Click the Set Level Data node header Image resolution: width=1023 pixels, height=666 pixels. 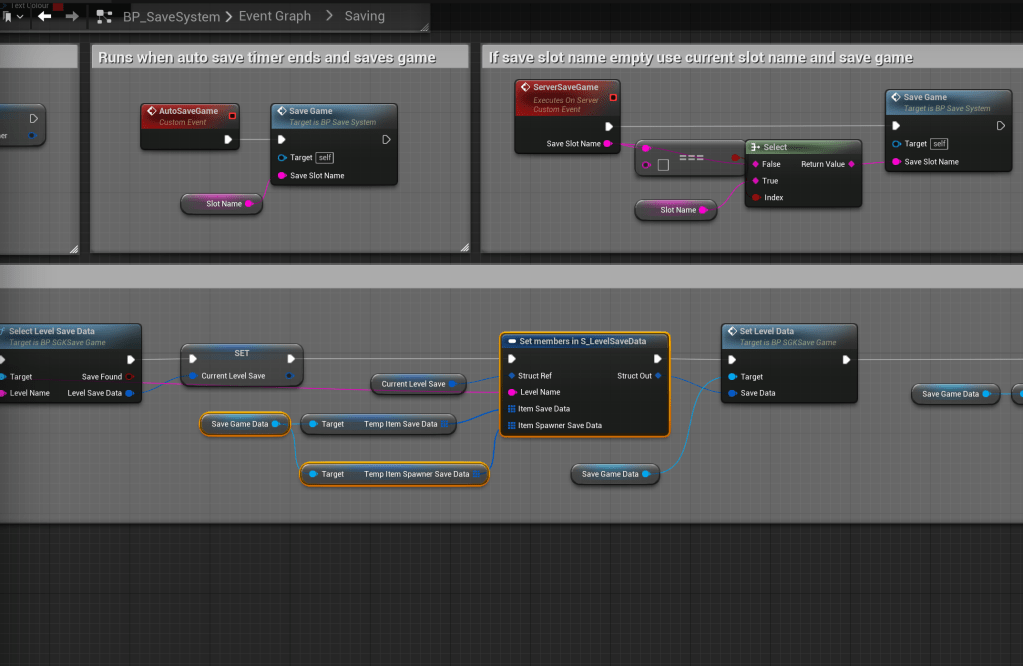pos(788,332)
